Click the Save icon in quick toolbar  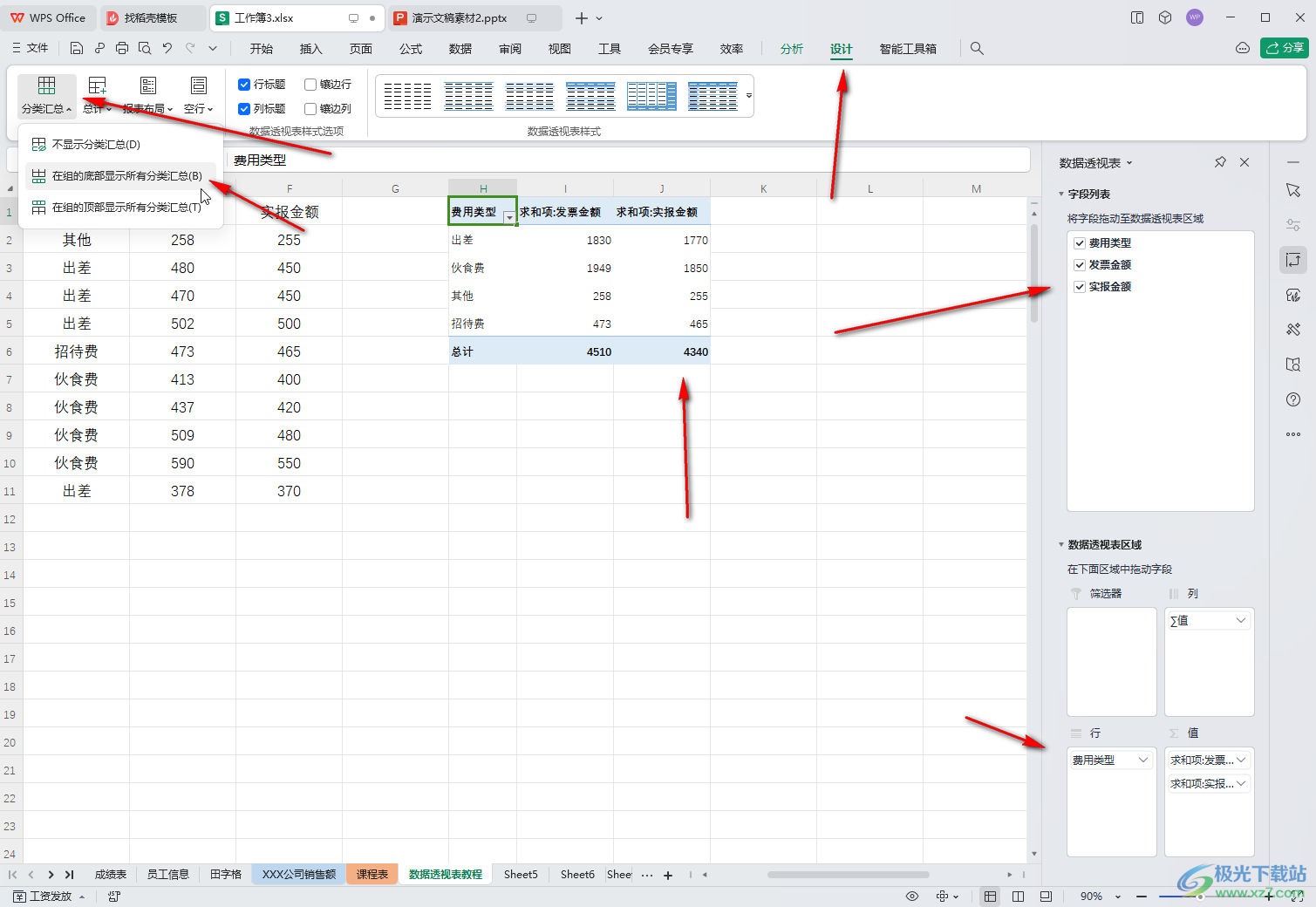coord(77,49)
